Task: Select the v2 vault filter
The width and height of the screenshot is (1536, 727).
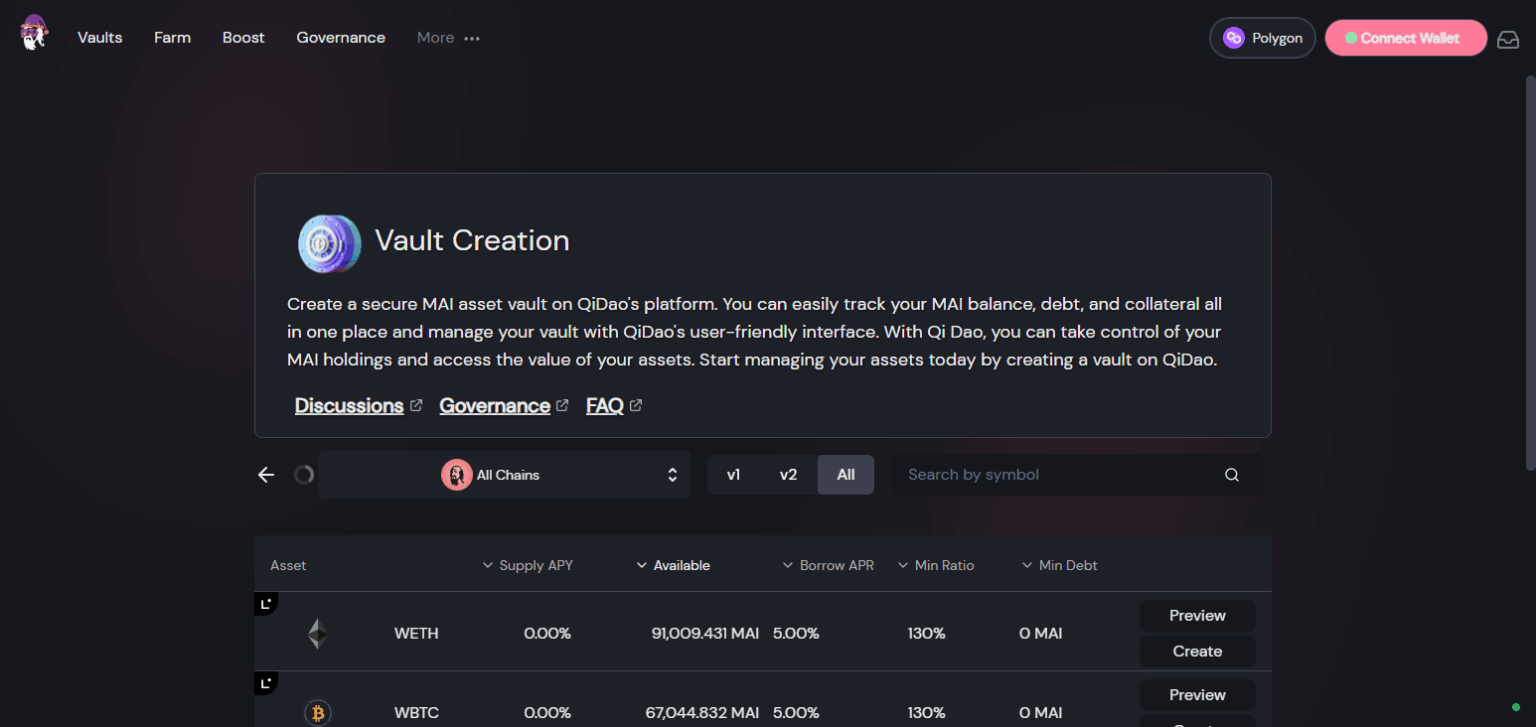Action: [788, 475]
